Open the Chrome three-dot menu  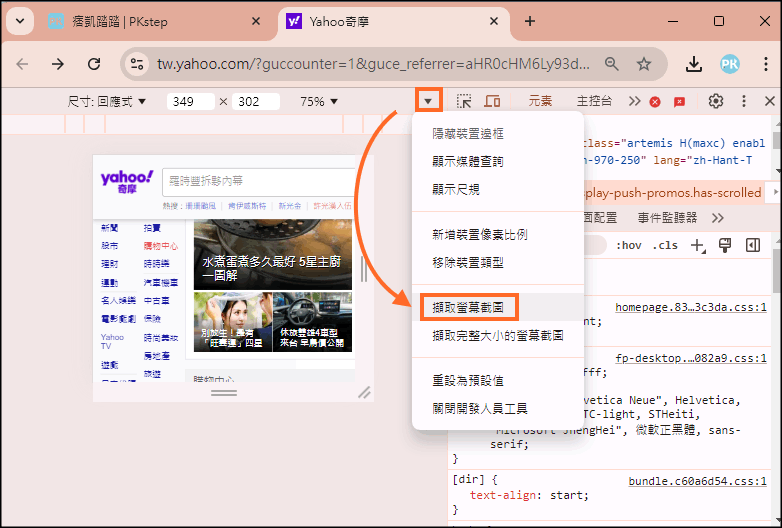click(x=766, y=64)
